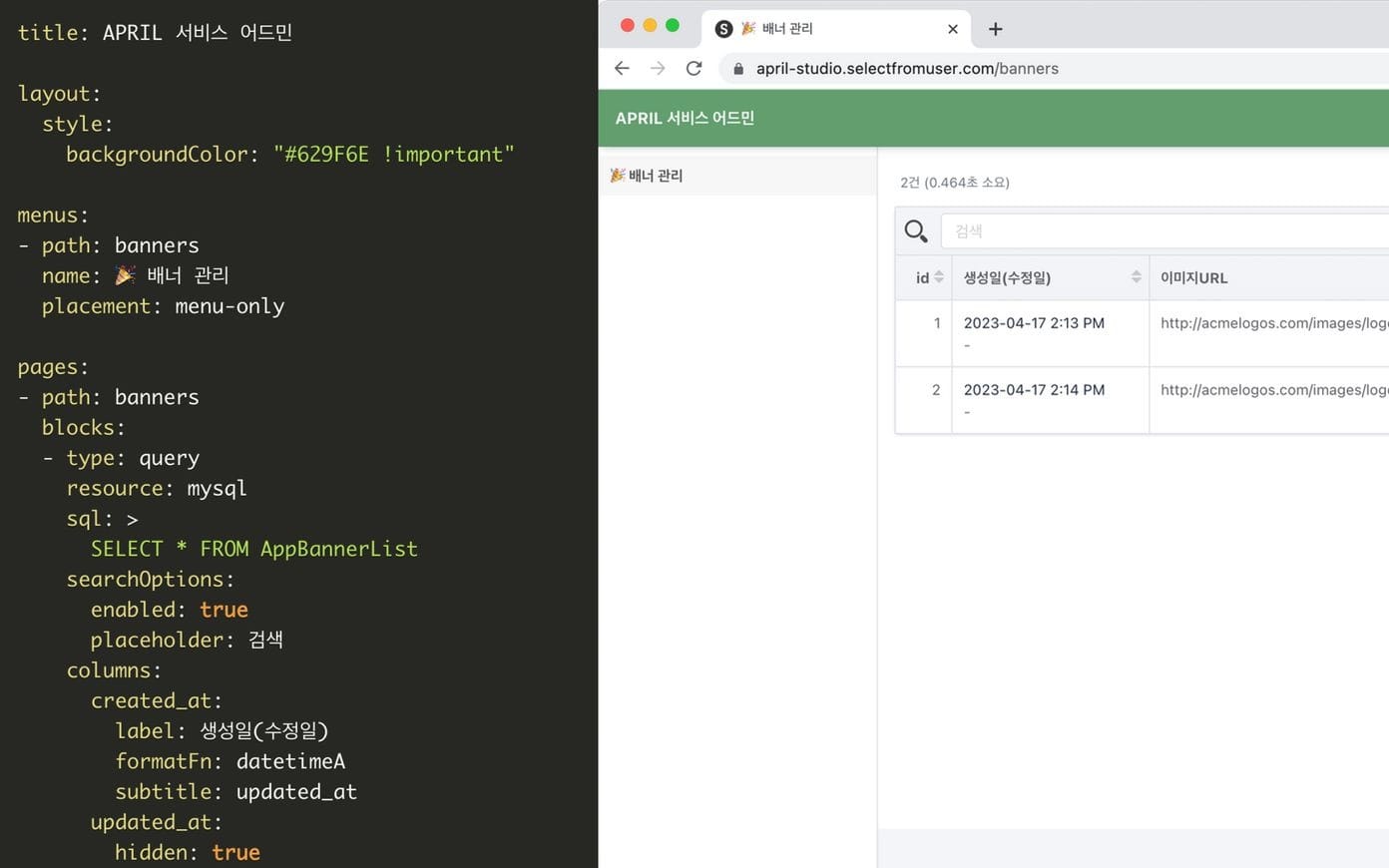This screenshot has height=868, width=1389.
Task: Click the search magnifier icon above the table
Action: coord(915,230)
